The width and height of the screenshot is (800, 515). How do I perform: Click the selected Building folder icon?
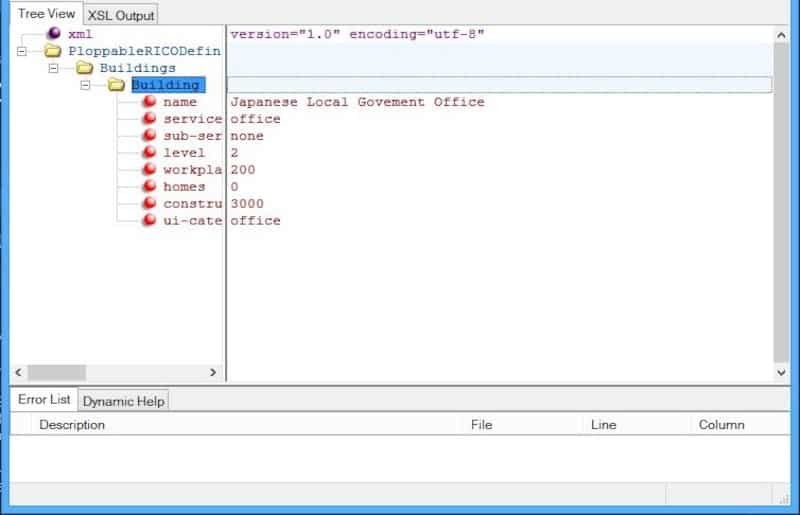tap(116, 85)
